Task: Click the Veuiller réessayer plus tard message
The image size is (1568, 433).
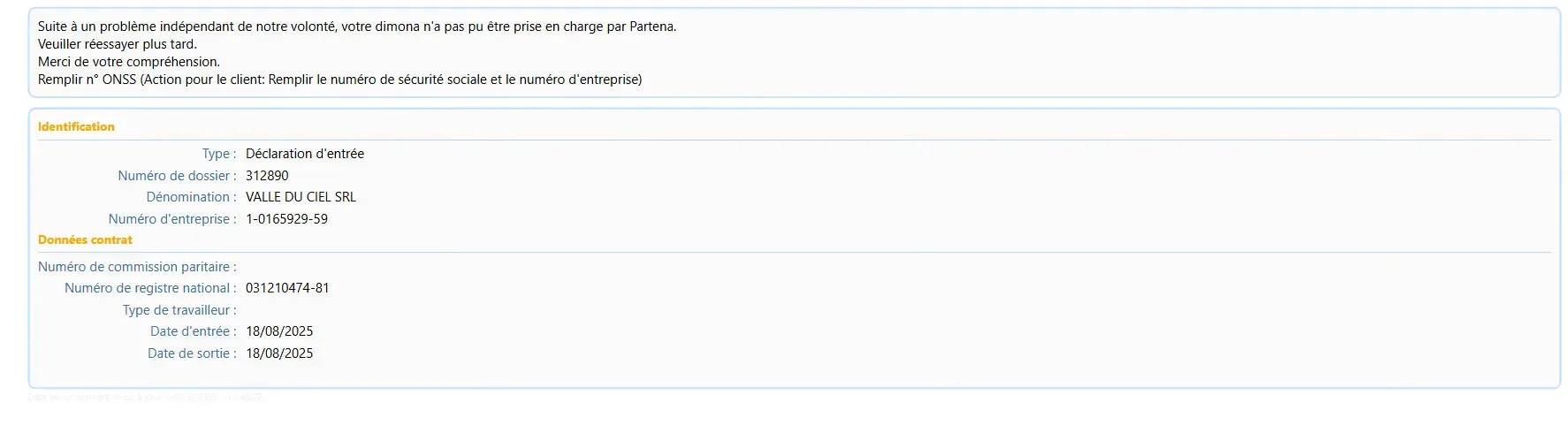Action: (118, 44)
